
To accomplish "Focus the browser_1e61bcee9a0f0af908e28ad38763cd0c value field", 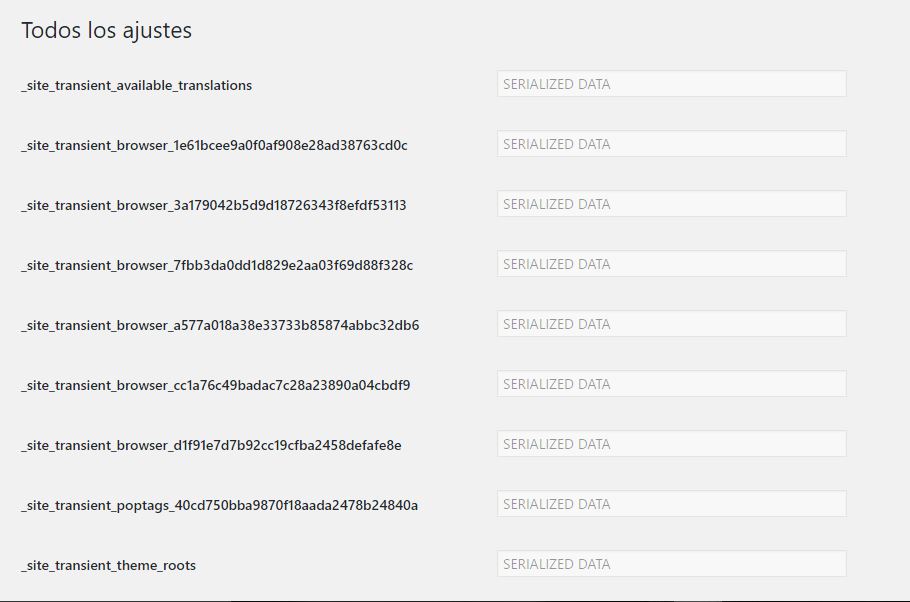I will point(671,144).
